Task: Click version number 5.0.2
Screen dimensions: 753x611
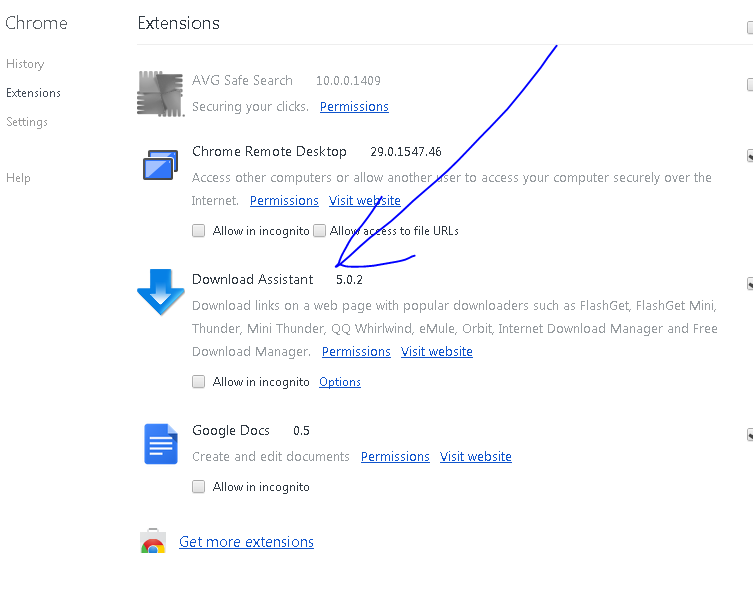Action: point(349,280)
